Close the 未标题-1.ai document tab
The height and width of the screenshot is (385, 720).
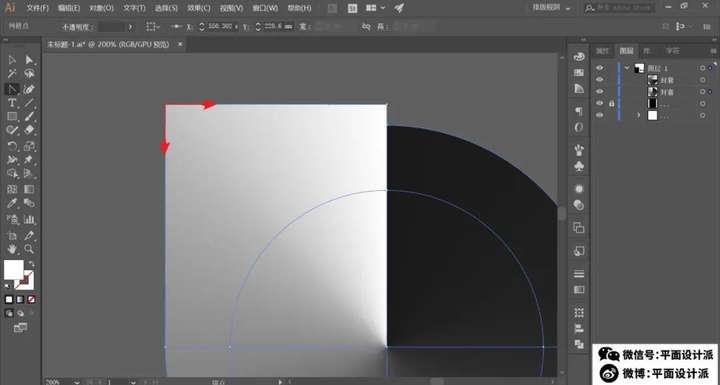click(x=180, y=44)
